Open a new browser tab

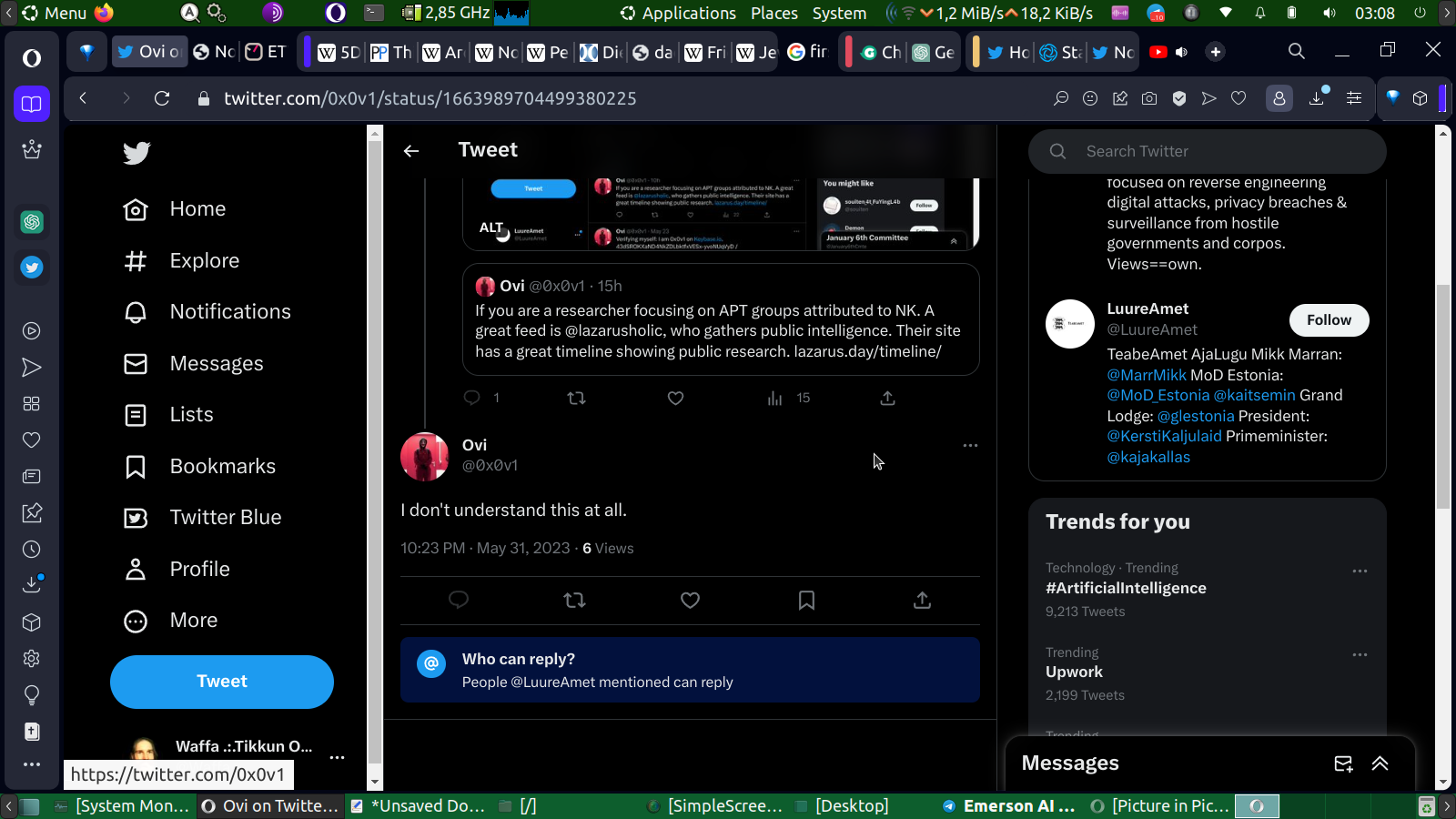point(1216,52)
